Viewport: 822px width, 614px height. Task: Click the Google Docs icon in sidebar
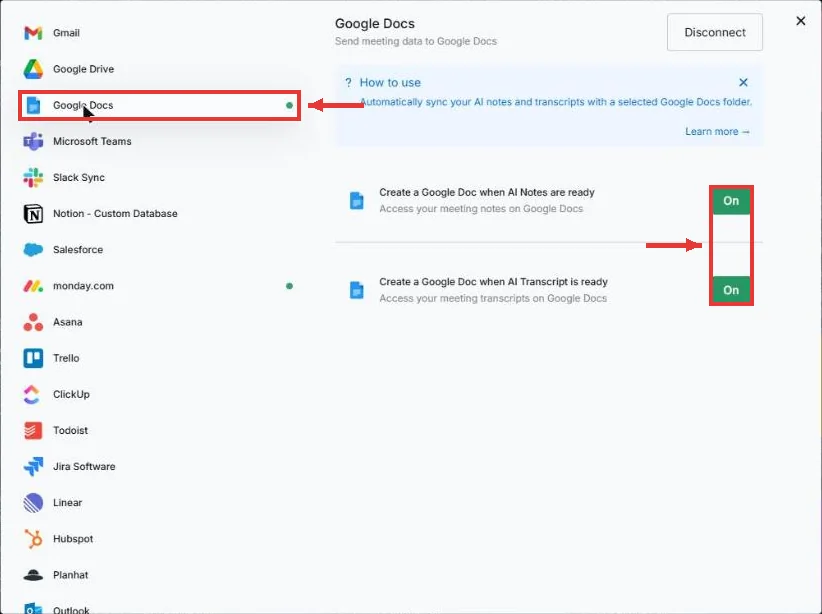33,105
